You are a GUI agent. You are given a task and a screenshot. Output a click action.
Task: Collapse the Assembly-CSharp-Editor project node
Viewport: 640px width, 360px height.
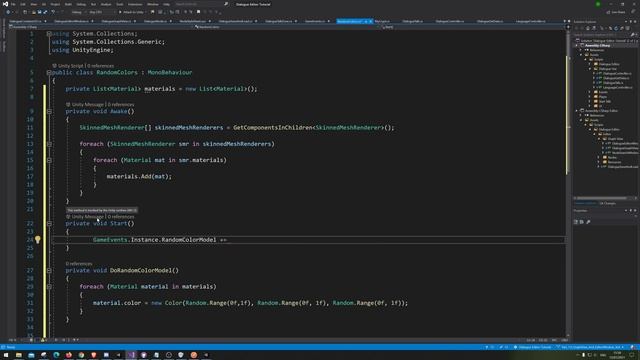coord(577,111)
